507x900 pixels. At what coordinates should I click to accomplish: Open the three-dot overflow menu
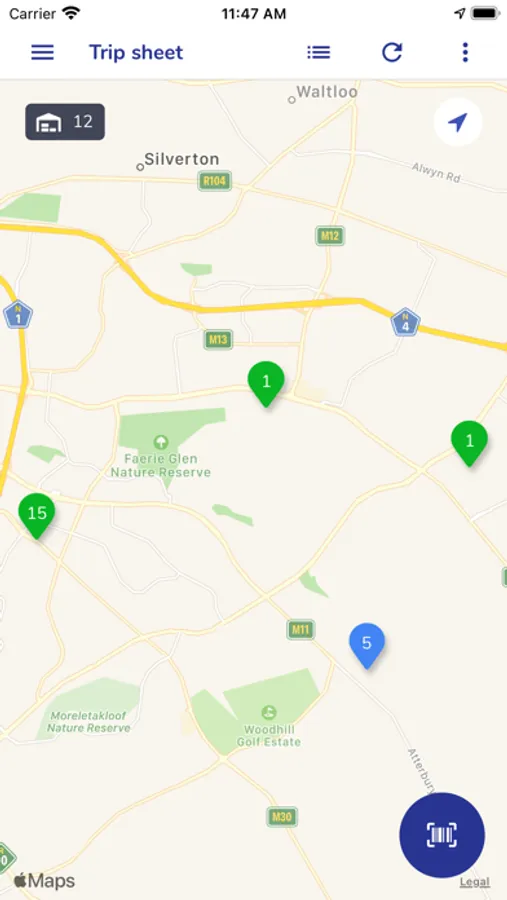point(465,52)
